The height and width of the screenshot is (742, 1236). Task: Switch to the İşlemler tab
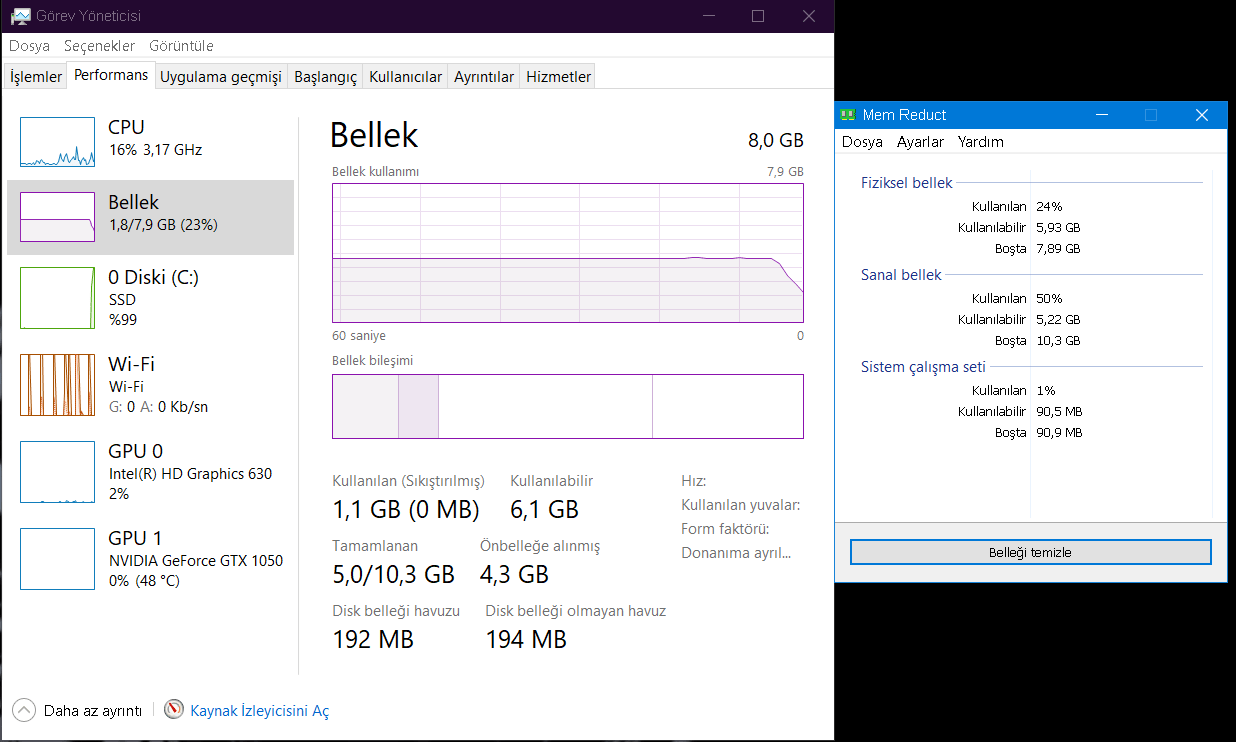click(36, 77)
